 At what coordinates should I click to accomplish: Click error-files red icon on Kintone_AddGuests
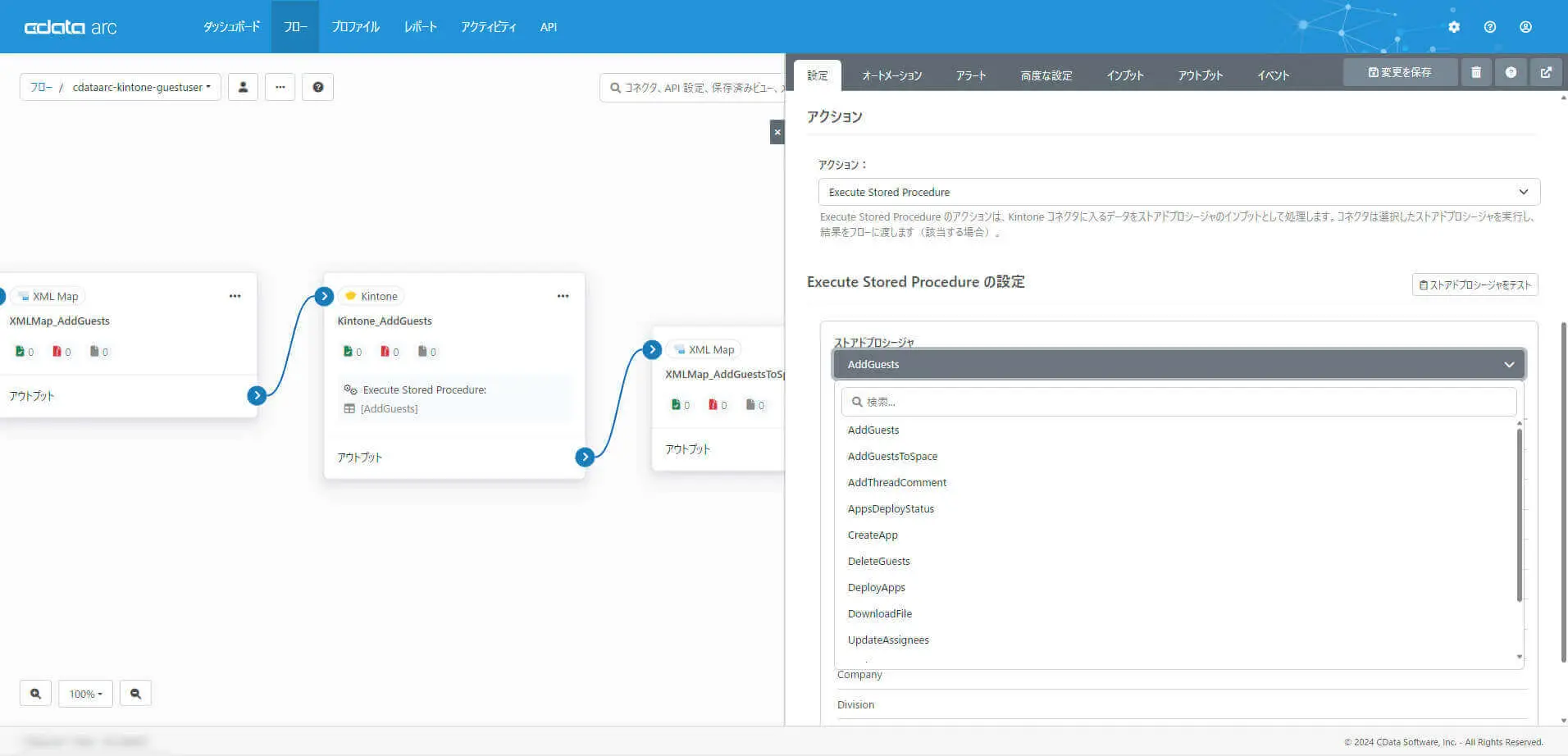tap(385, 351)
